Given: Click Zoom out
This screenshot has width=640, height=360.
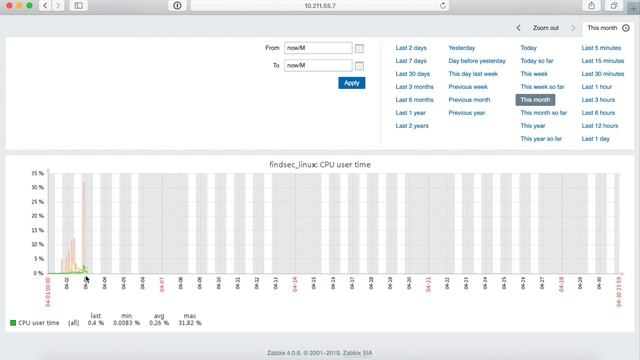Looking at the screenshot, I should pyautogui.click(x=545, y=28).
